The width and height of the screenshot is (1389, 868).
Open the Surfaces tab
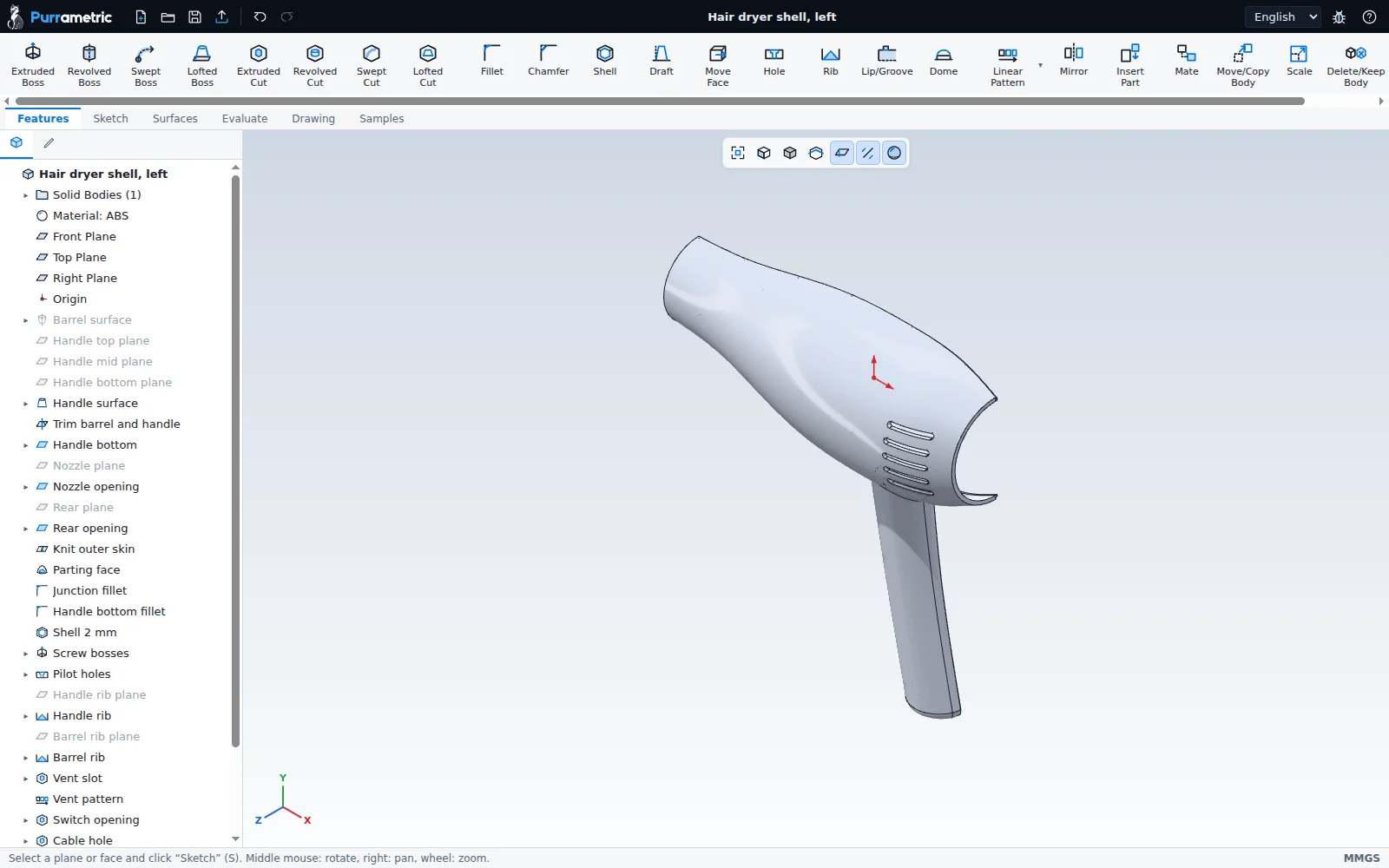click(174, 118)
